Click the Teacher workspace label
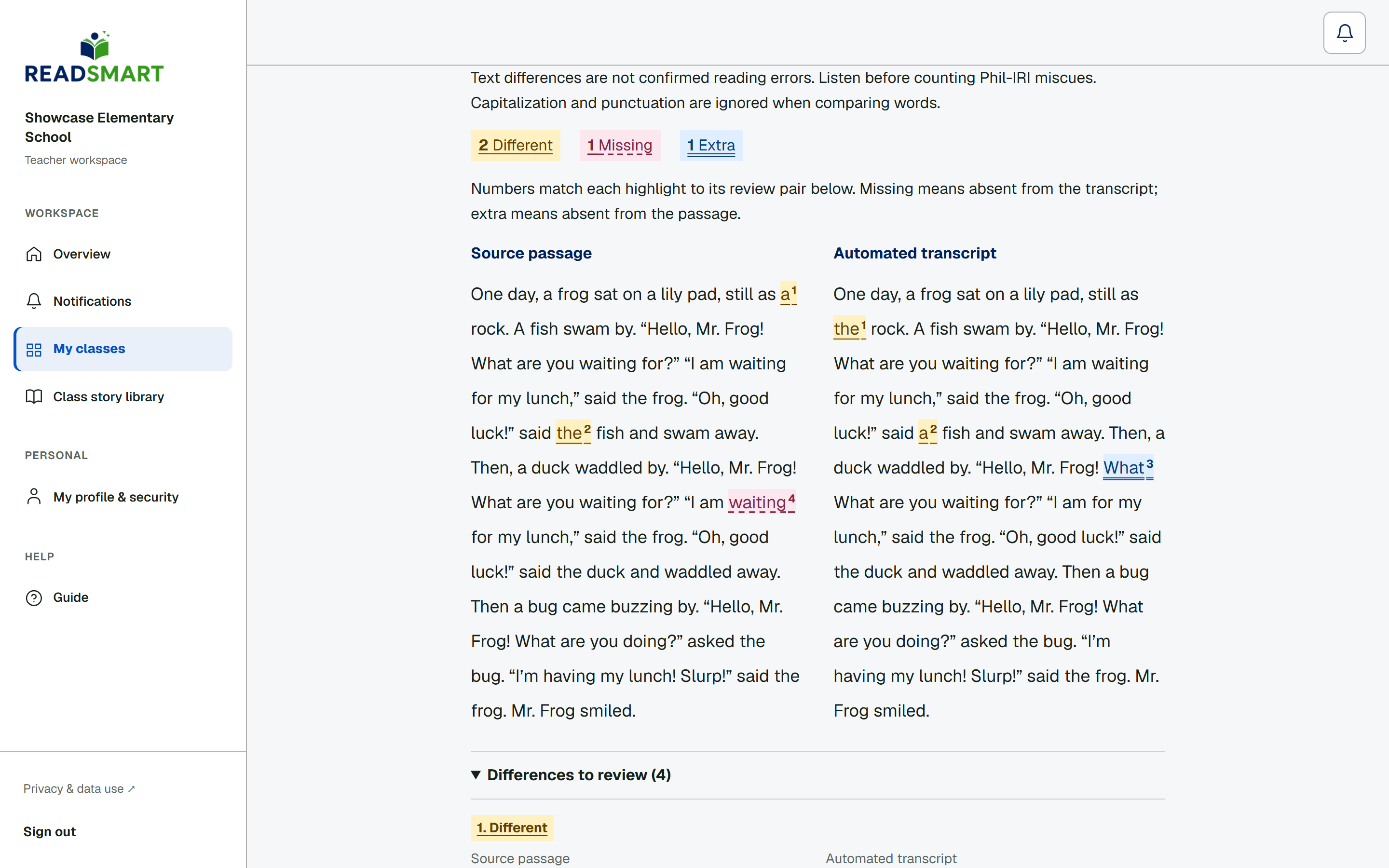Viewport: 1389px width, 868px height. click(76, 160)
